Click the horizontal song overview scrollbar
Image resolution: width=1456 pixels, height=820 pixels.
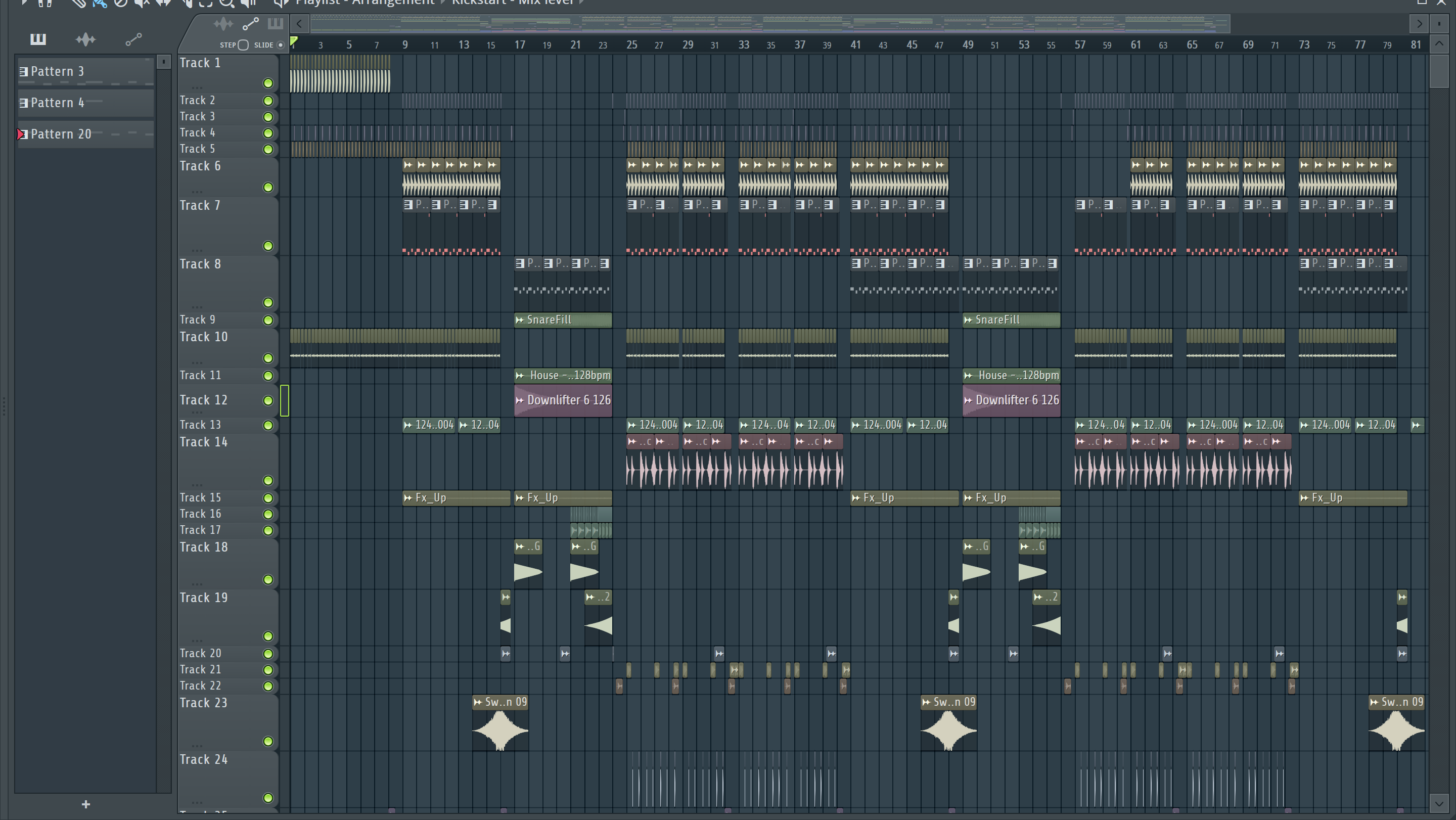click(770, 24)
